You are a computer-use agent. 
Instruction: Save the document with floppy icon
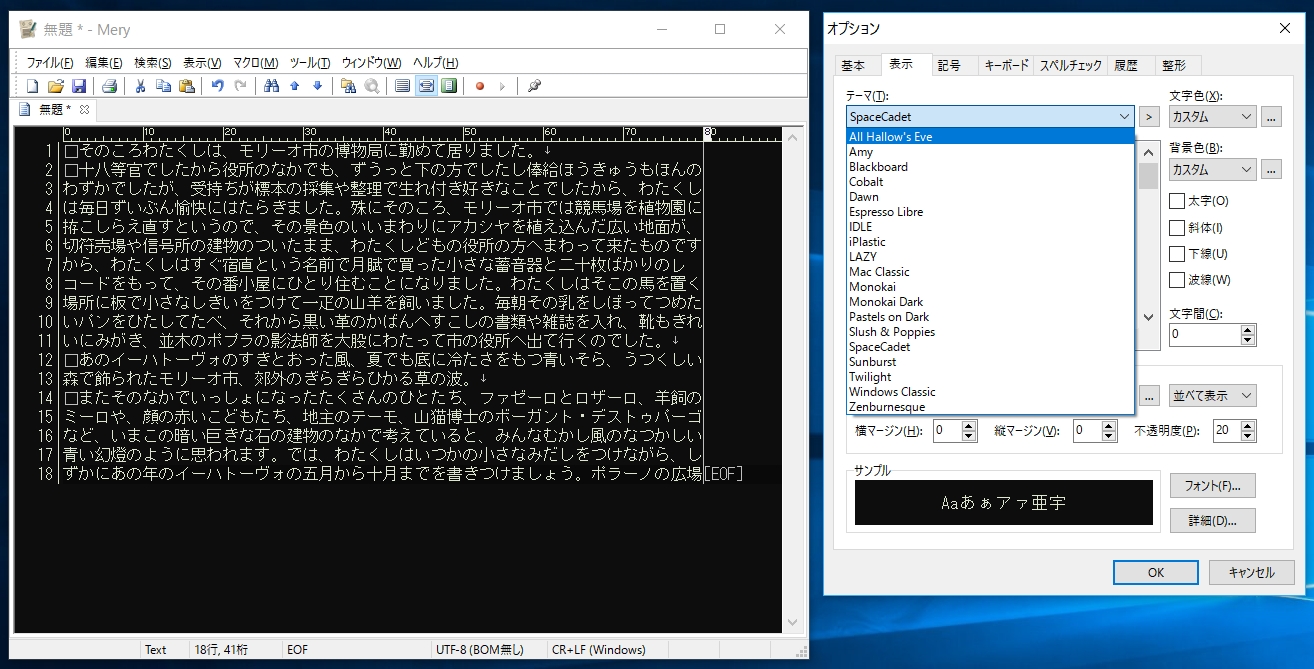coord(79,86)
